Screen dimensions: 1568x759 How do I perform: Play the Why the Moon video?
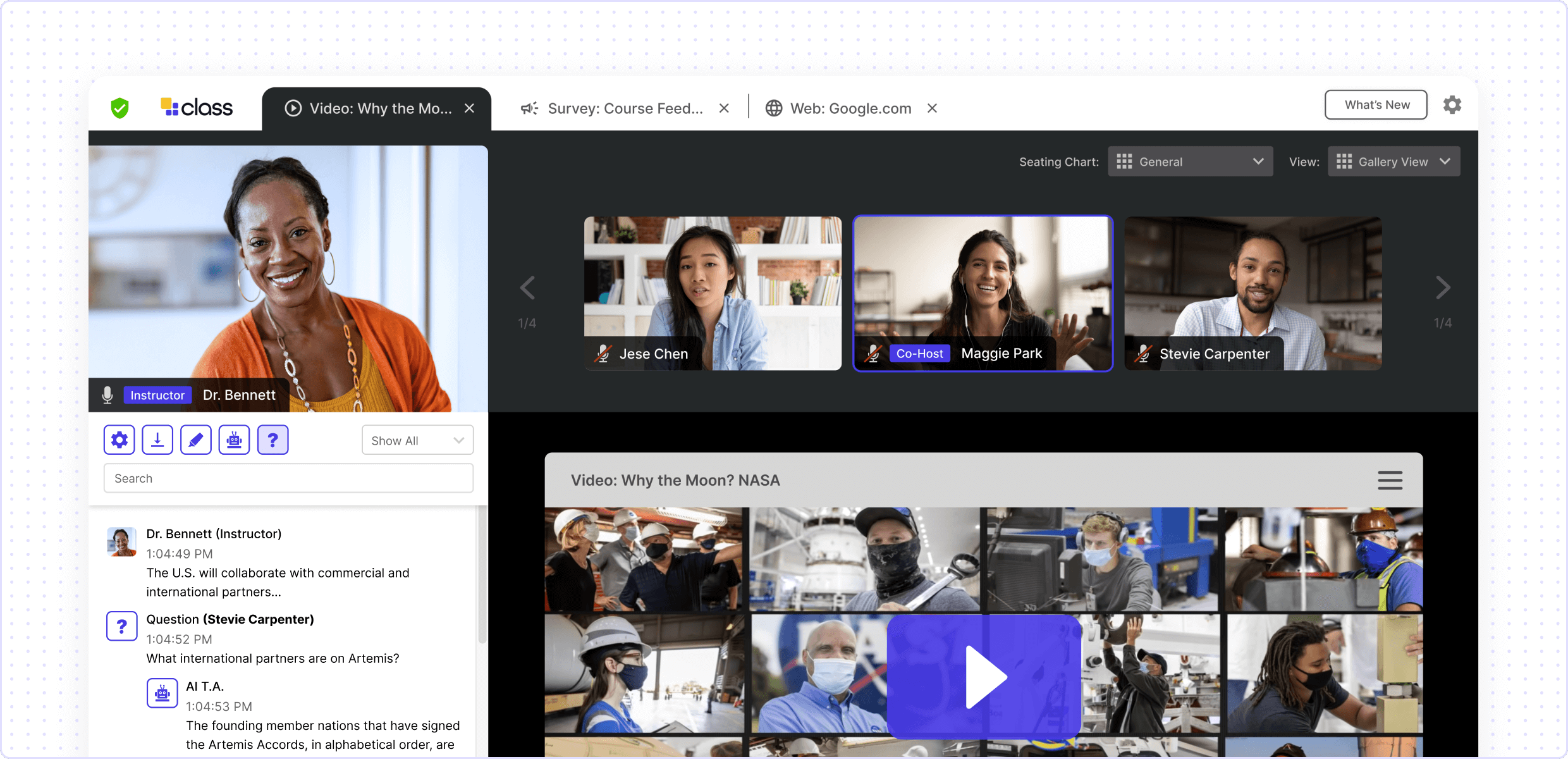coord(984,677)
